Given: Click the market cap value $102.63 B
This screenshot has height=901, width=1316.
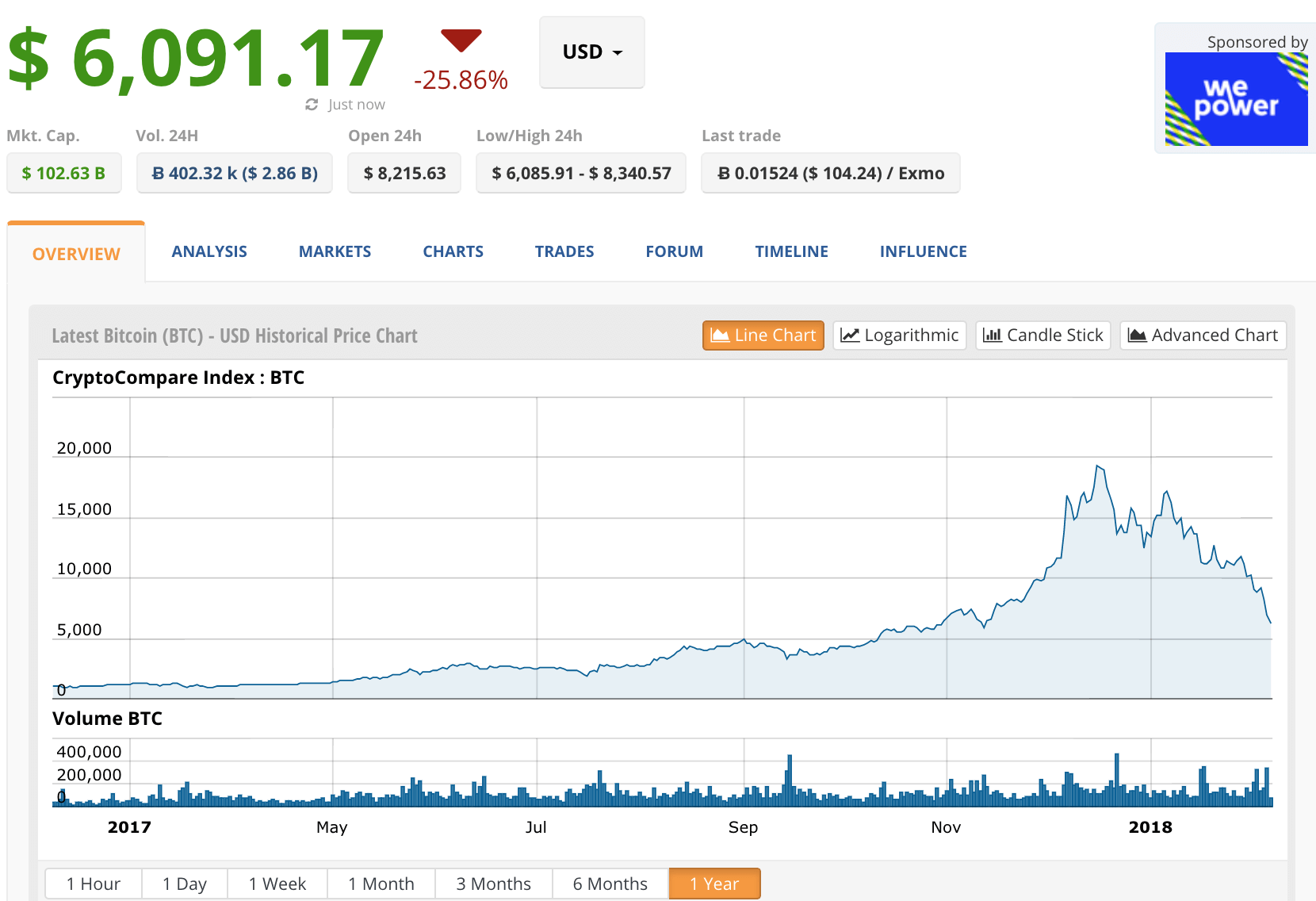Looking at the screenshot, I should (x=63, y=173).
